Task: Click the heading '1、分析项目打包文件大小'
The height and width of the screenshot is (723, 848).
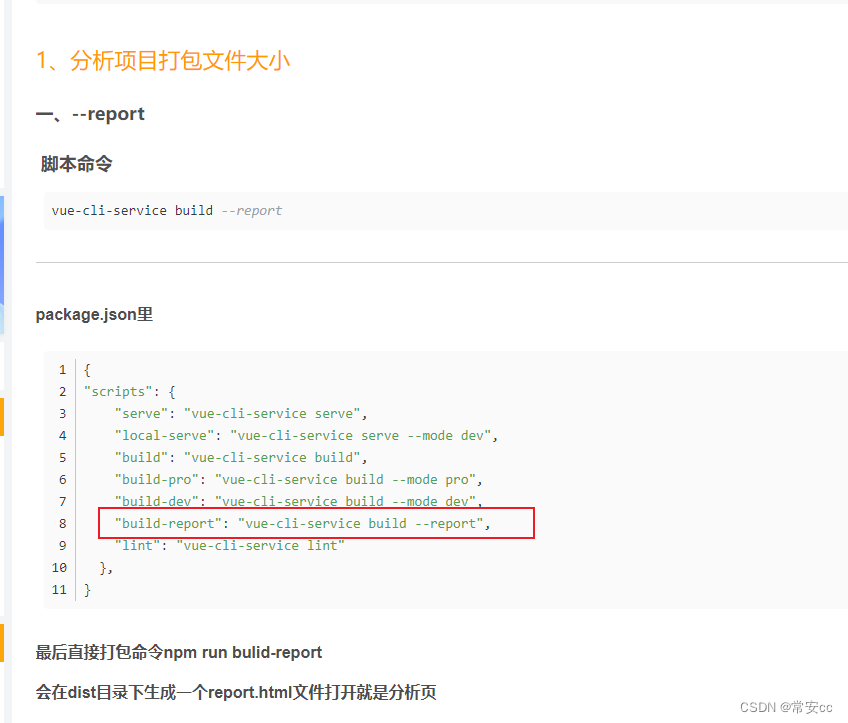Action: tap(163, 60)
